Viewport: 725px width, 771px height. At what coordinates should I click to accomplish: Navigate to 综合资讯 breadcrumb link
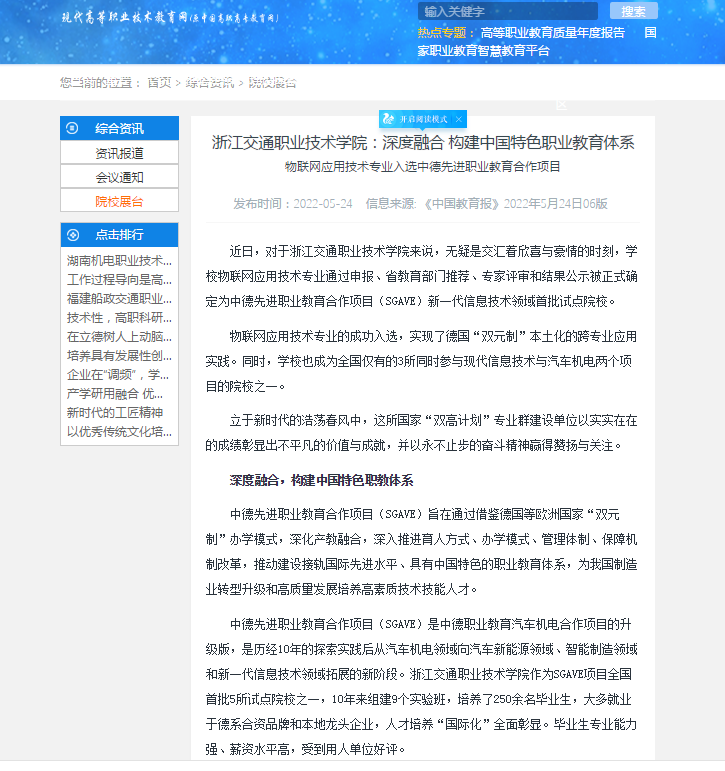[209, 82]
